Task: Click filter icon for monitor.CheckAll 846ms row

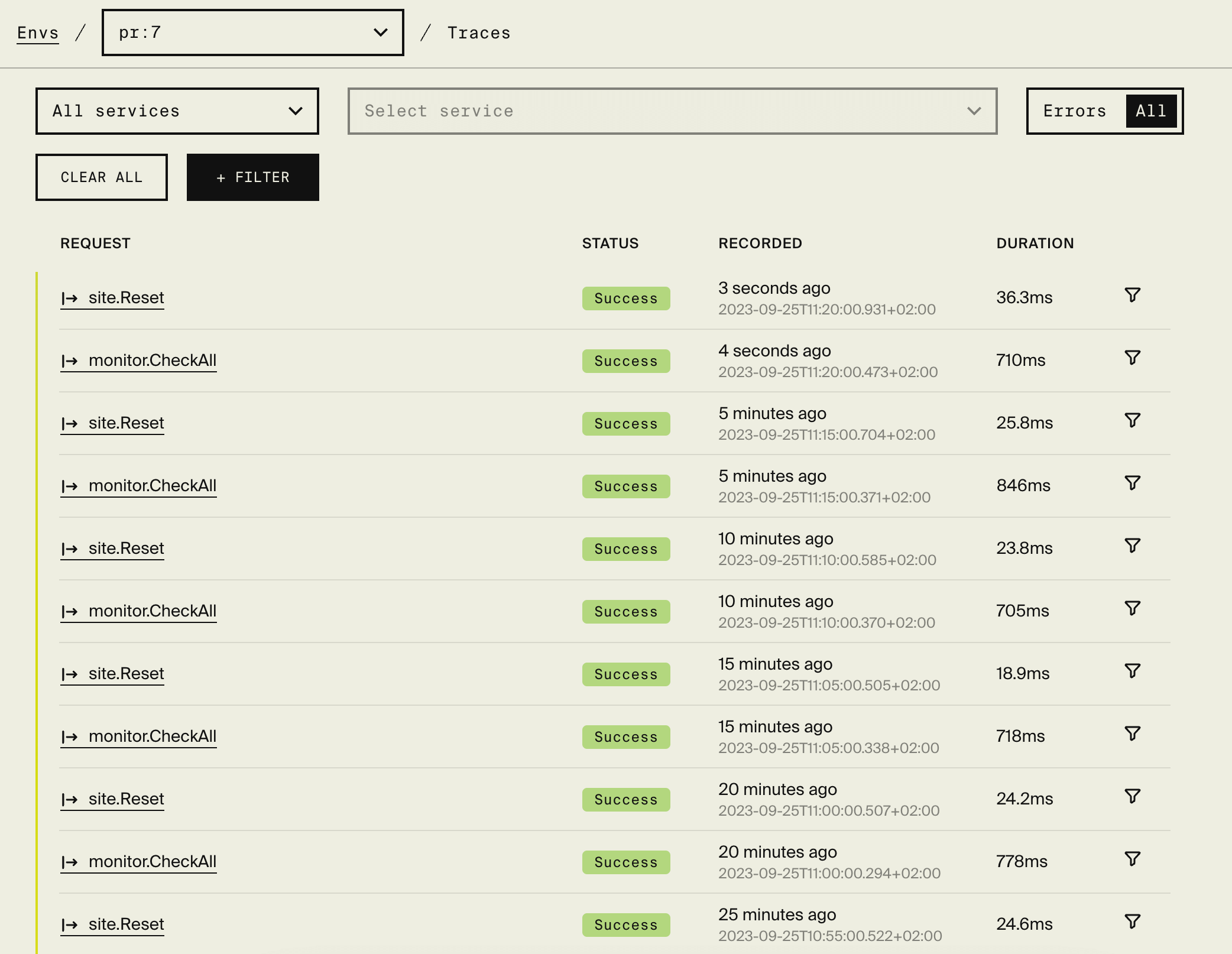Action: [x=1132, y=483]
